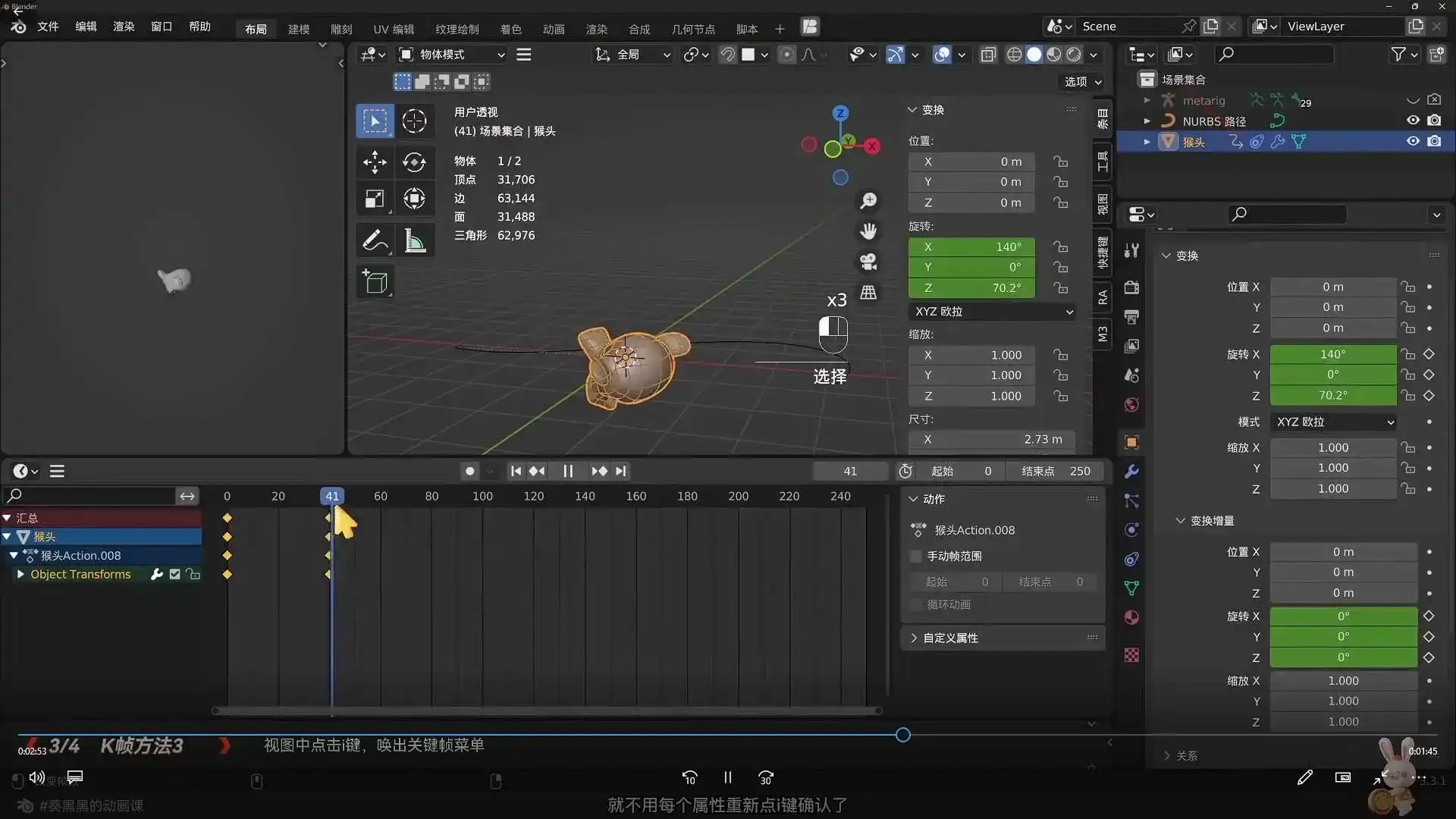Click the 结束点 250 end frame button
Image resolution: width=1456 pixels, height=819 pixels.
[1056, 471]
